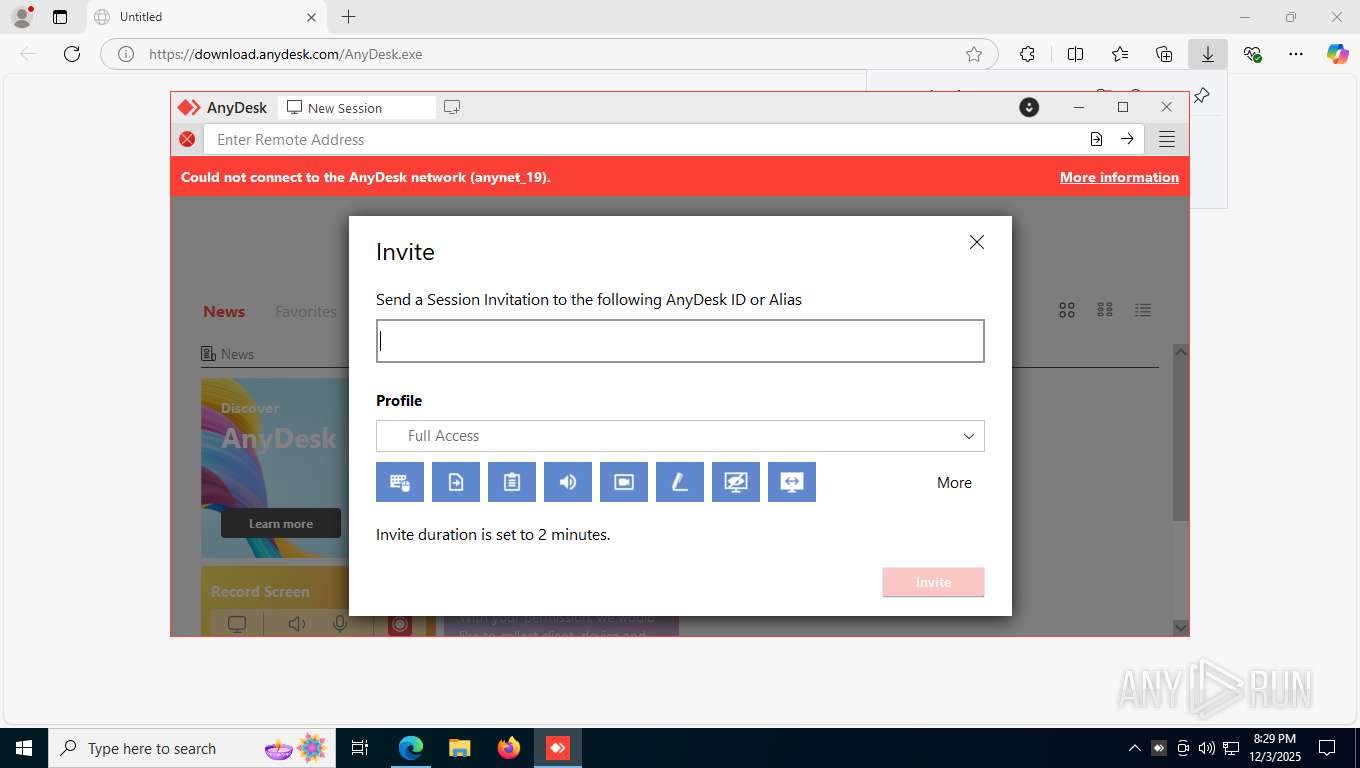The height and width of the screenshot is (768, 1360).
Task: Open Edge collections
Action: coord(1164,54)
